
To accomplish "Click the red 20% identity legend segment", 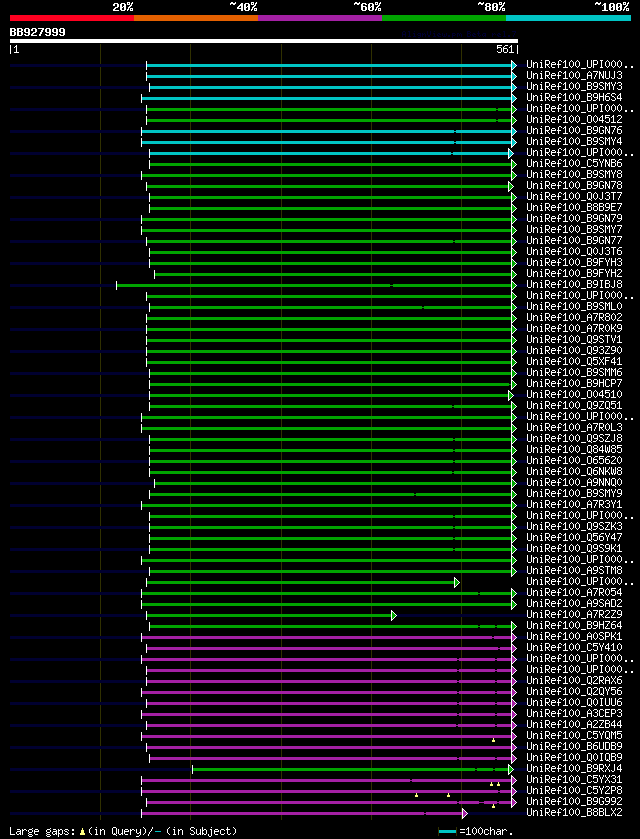I will pos(72,18).
